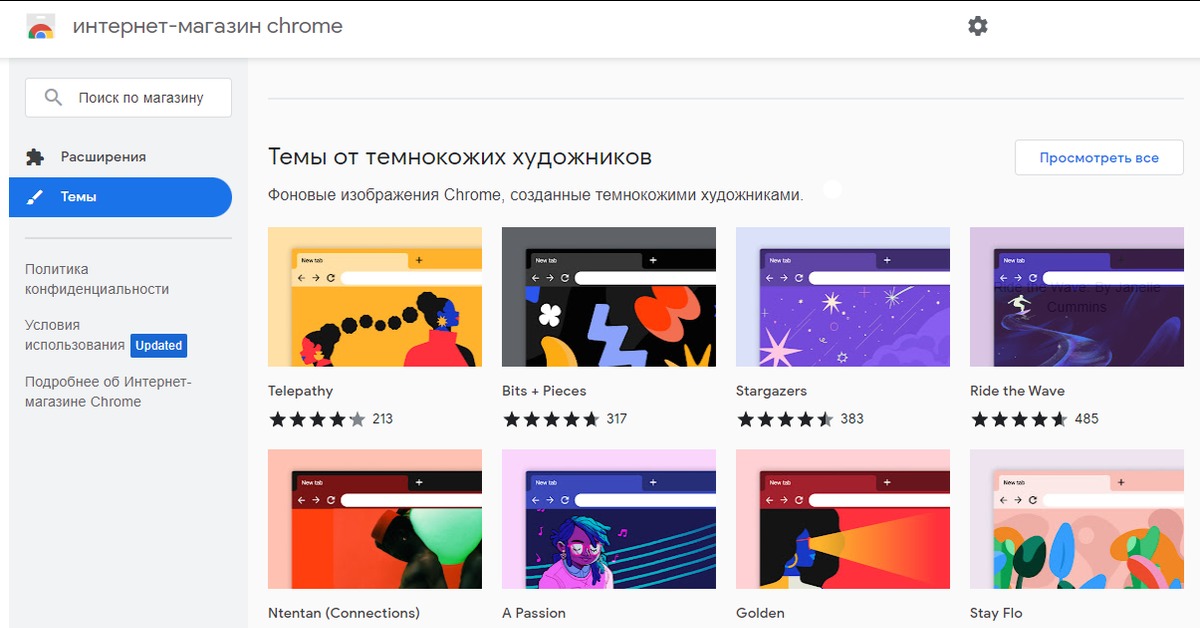Click the Extensions puzzle piece icon
Viewport: 1200px width, 628px height.
point(35,157)
